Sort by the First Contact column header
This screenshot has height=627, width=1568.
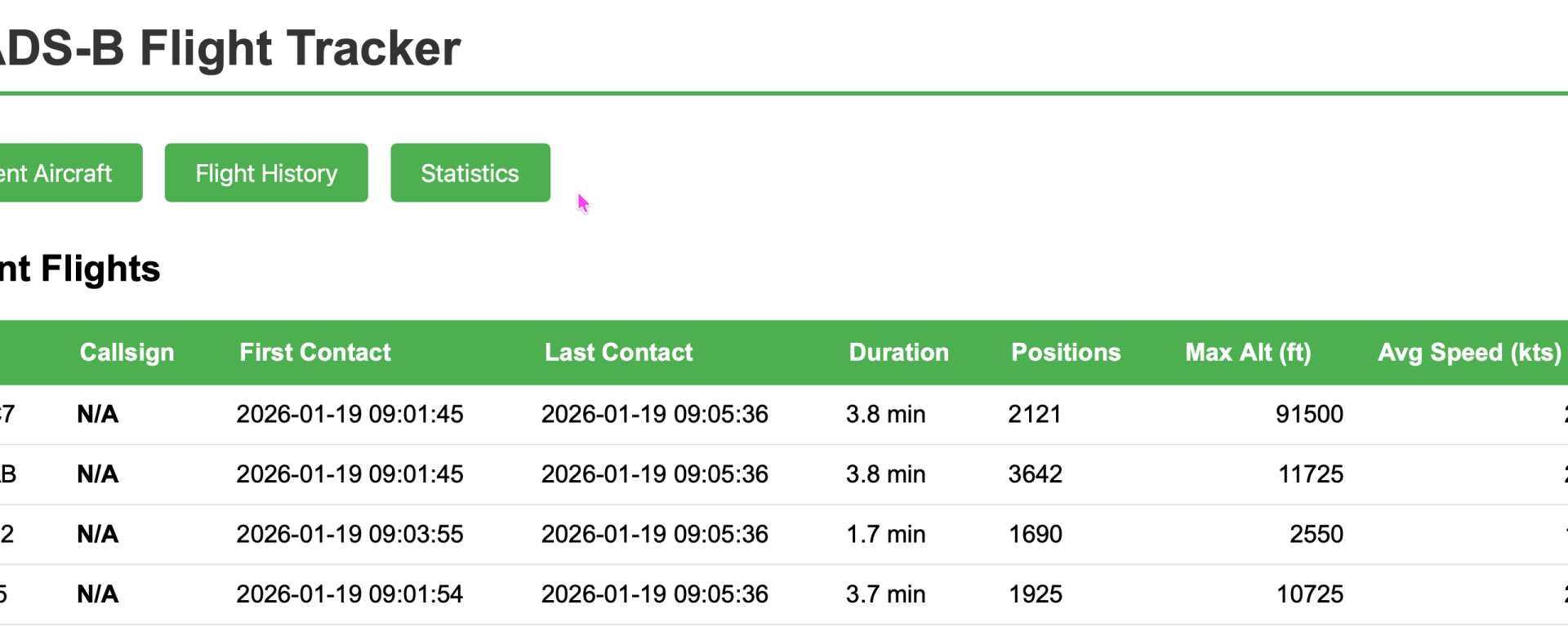(315, 353)
